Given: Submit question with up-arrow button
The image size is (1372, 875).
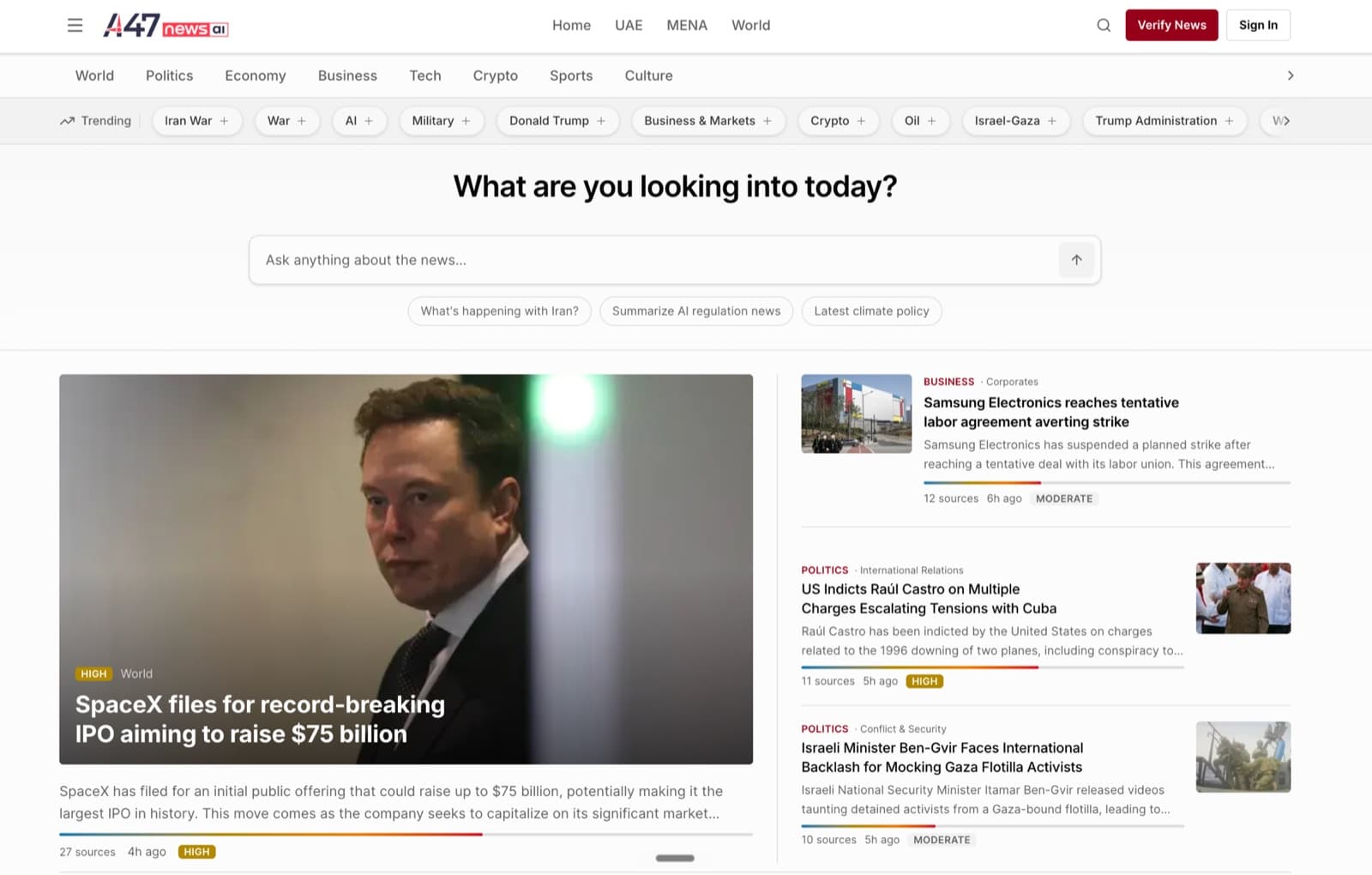Looking at the screenshot, I should coord(1076,260).
